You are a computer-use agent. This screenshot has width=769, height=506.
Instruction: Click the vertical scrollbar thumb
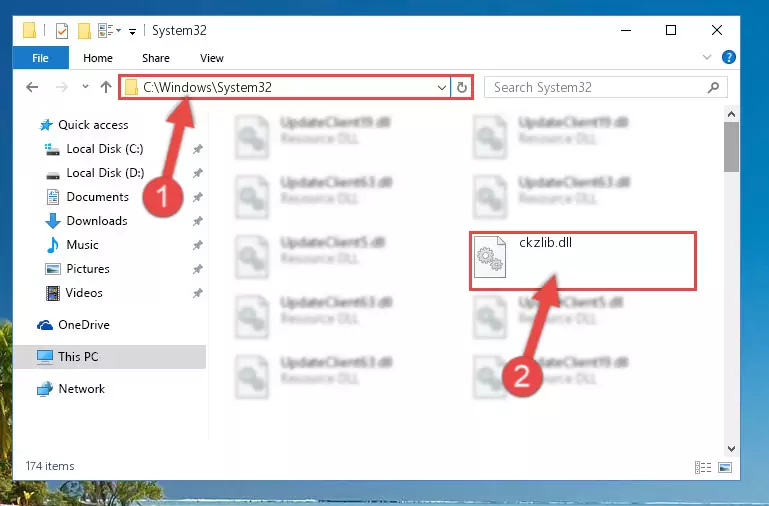731,147
